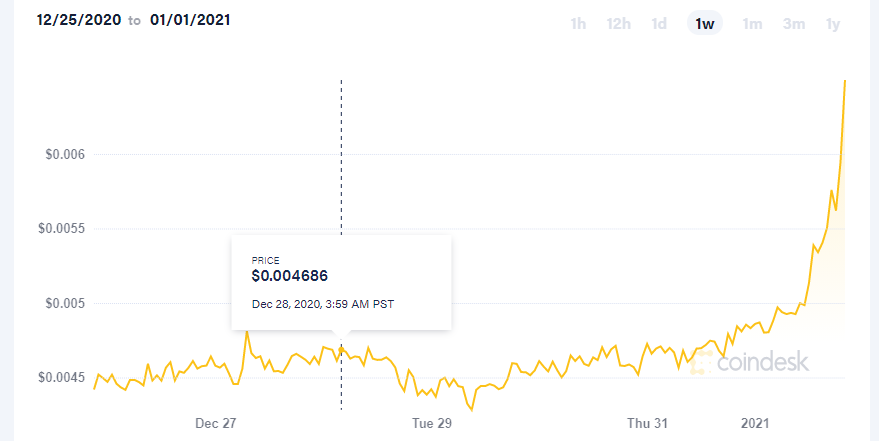The image size is (879, 441).
Task: Click the $0.0045 price axis label
Action: (x=61, y=378)
